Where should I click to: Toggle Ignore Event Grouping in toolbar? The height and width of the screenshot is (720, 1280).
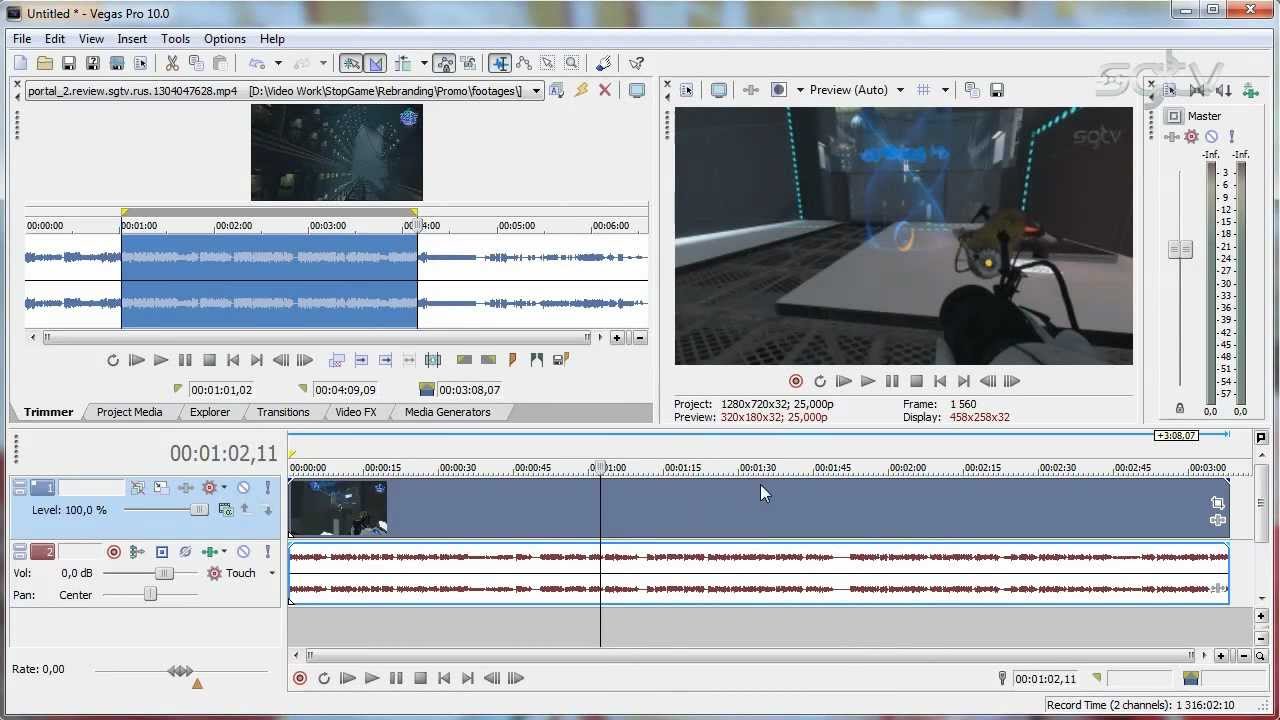(x=468, y=63)
